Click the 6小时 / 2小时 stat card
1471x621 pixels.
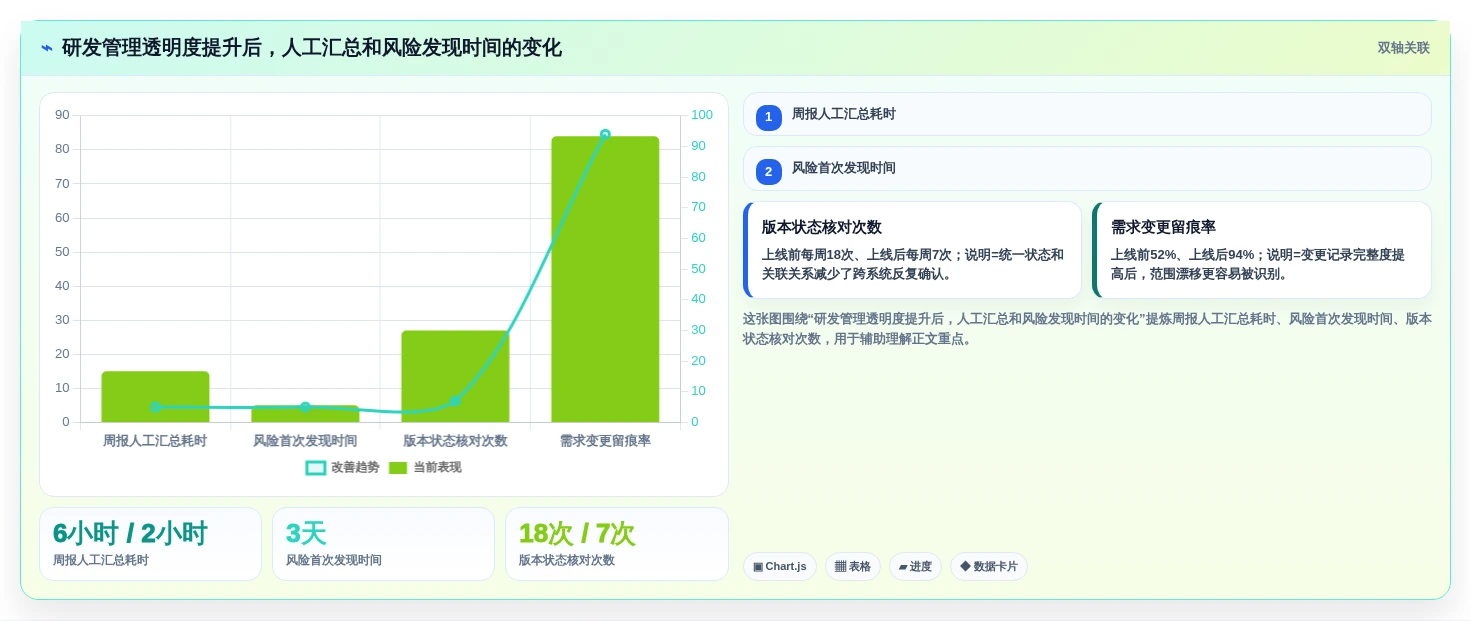pos(150,544)
